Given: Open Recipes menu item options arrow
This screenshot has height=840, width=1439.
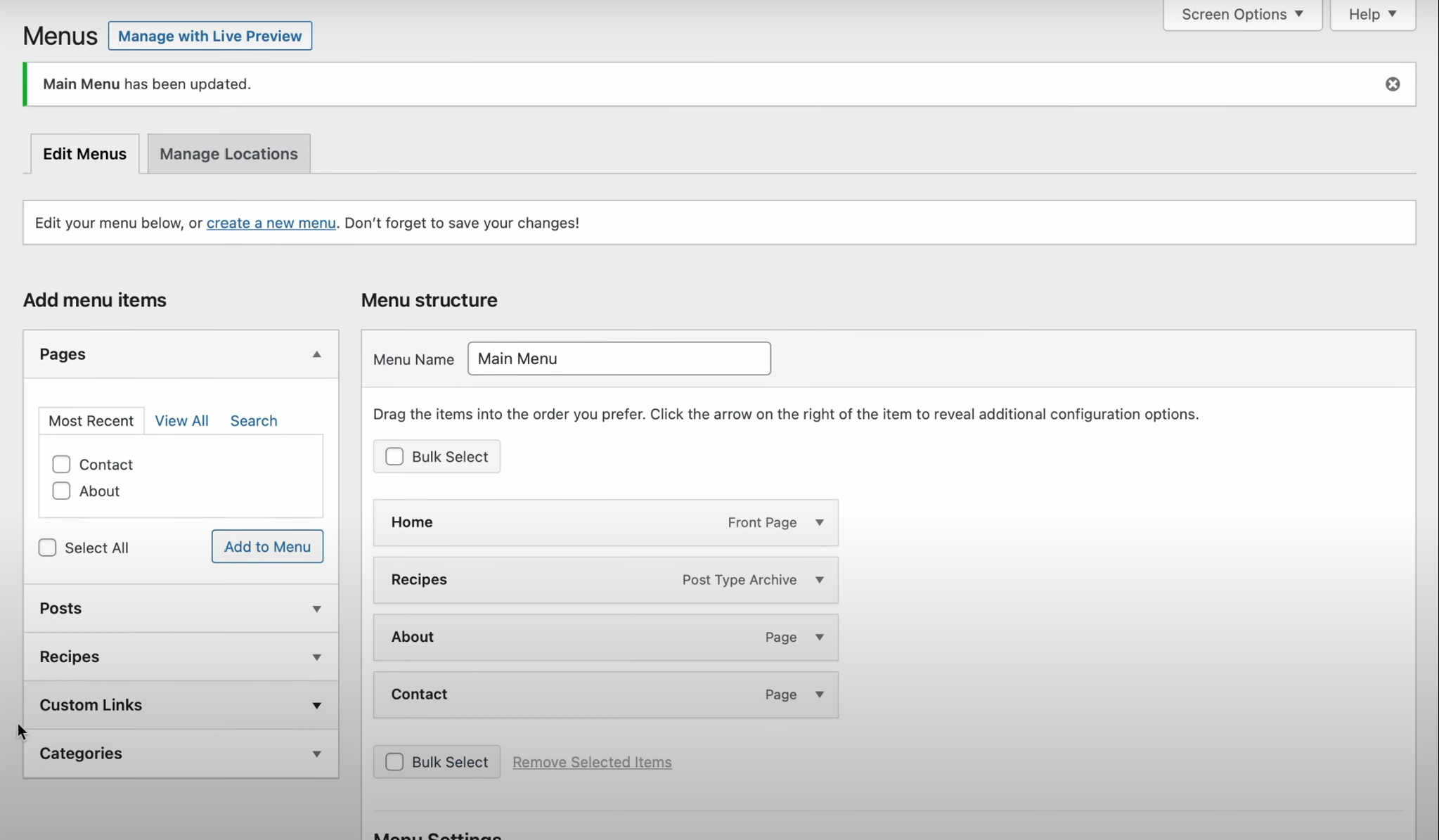Looking at the screenshot, I should click(x=819, y=580).
